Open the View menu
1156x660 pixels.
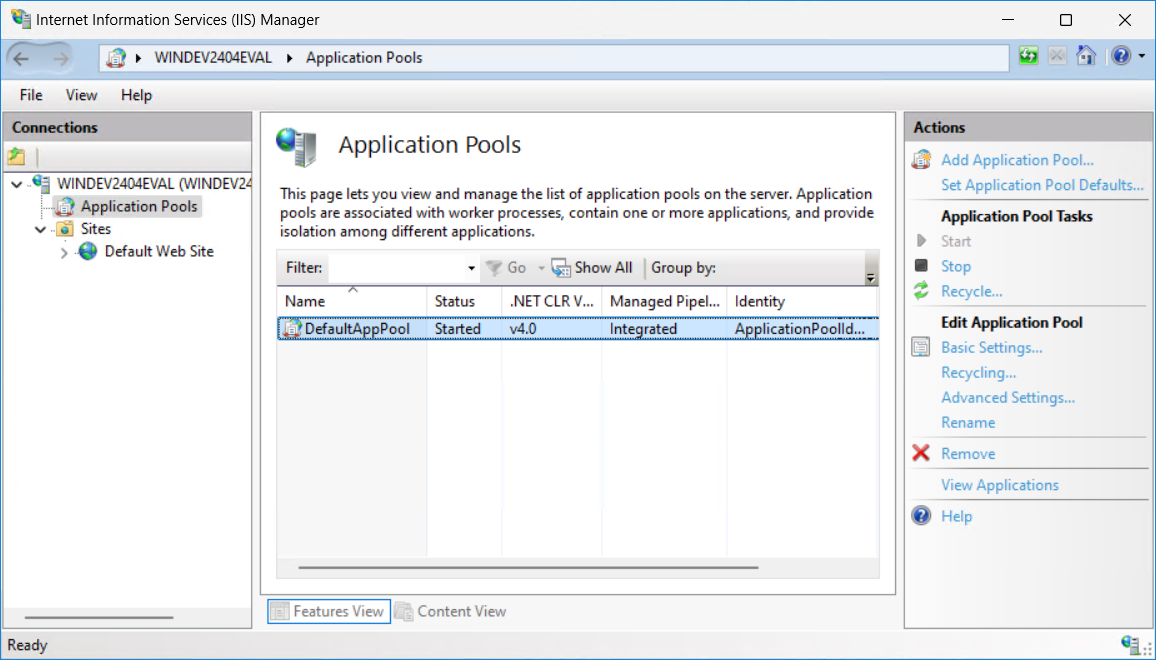click(x=81, y=95)
